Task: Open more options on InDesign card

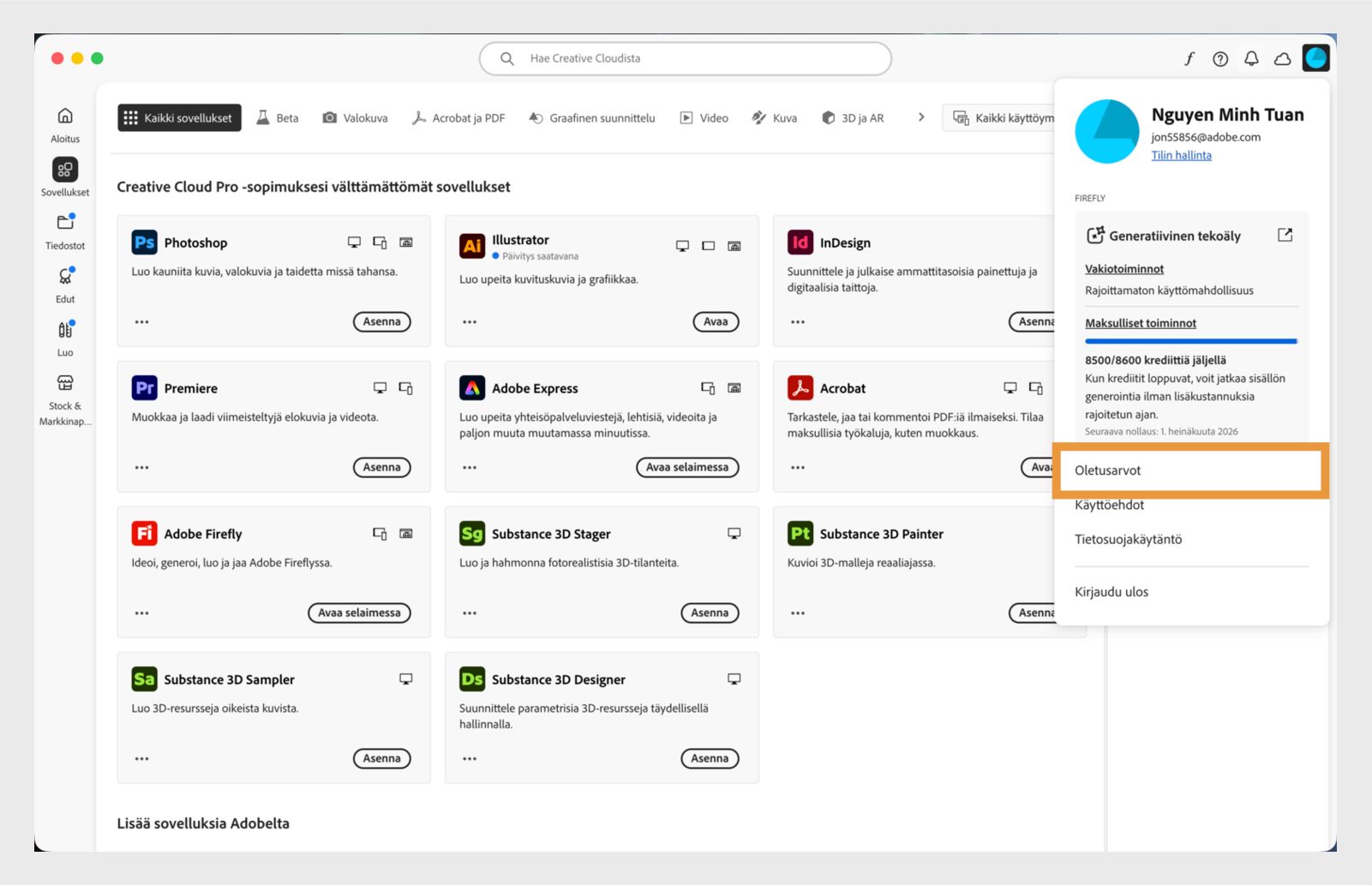Action: [x=798, y=322]
